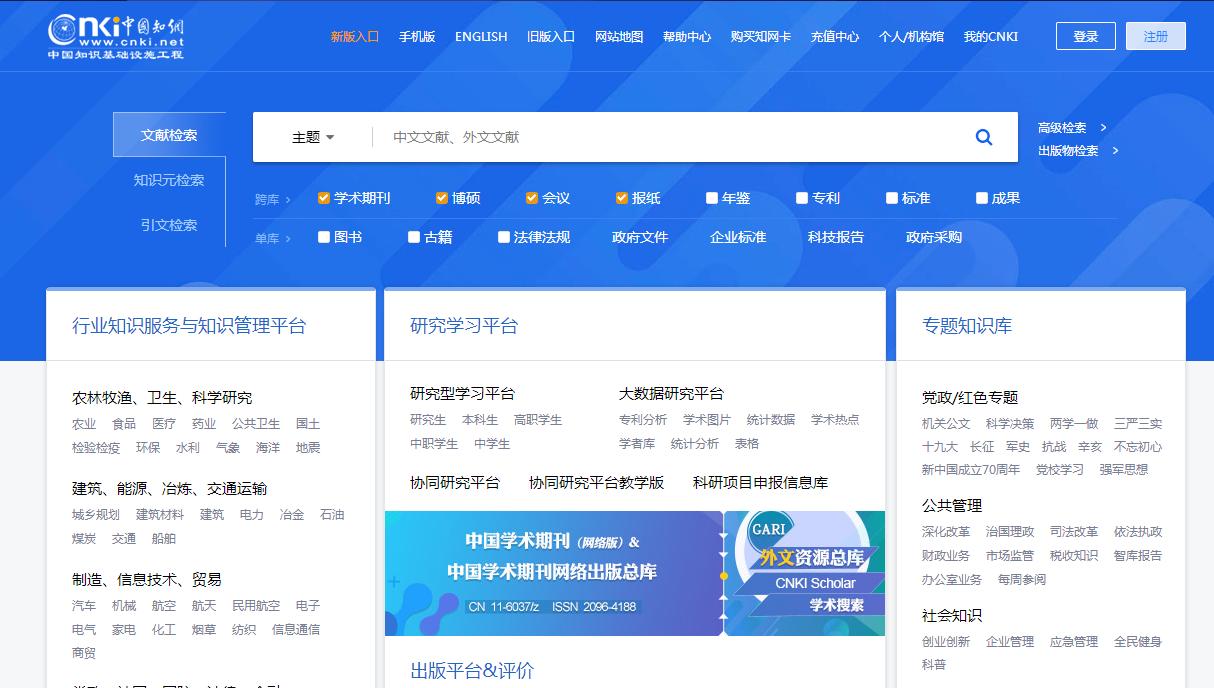Viewport: 1214px width, 688px height.
Task: Open the 行业知识服务与知识管理平台 heading
Action: point(189,326)
